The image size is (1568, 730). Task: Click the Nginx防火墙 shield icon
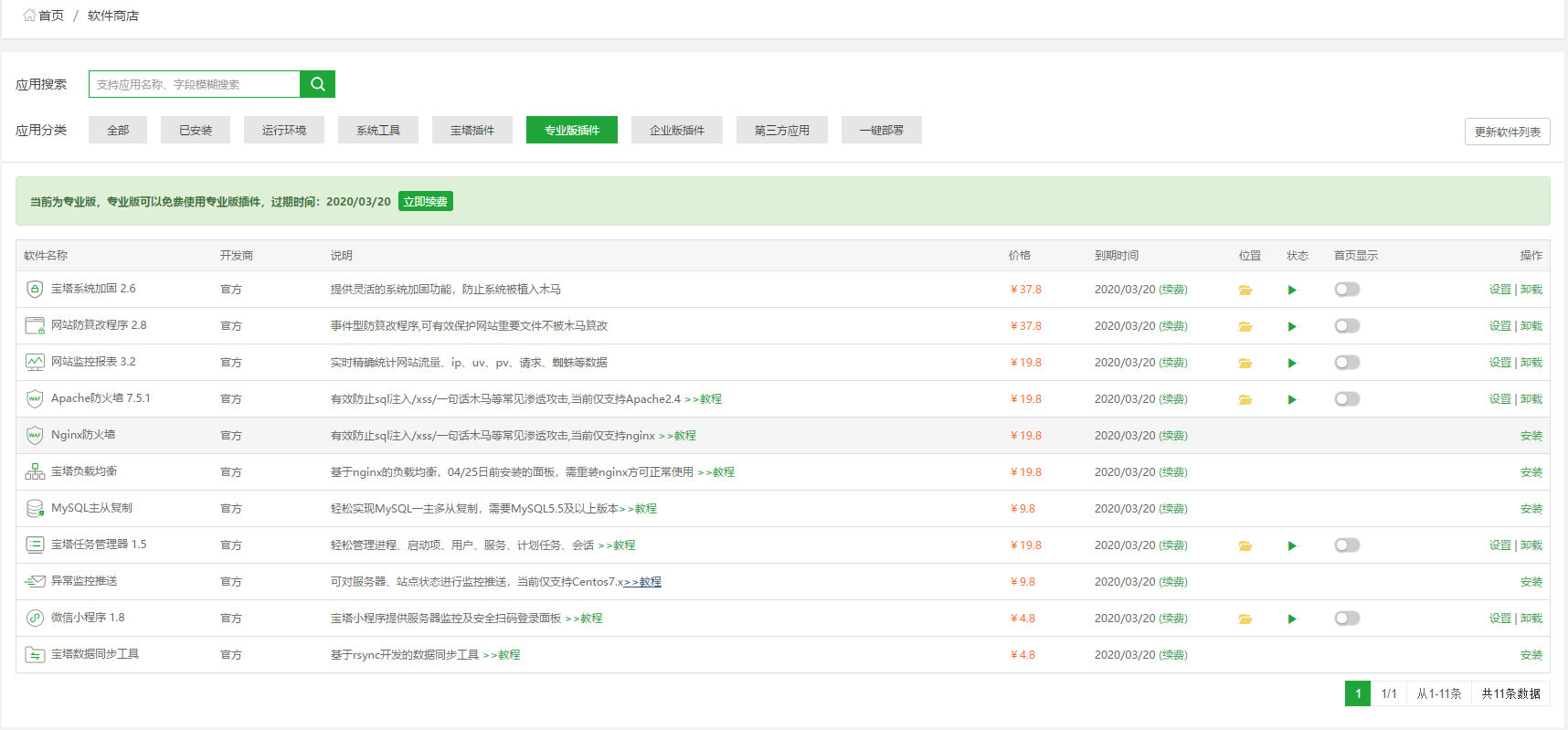[x=35, y=436]
